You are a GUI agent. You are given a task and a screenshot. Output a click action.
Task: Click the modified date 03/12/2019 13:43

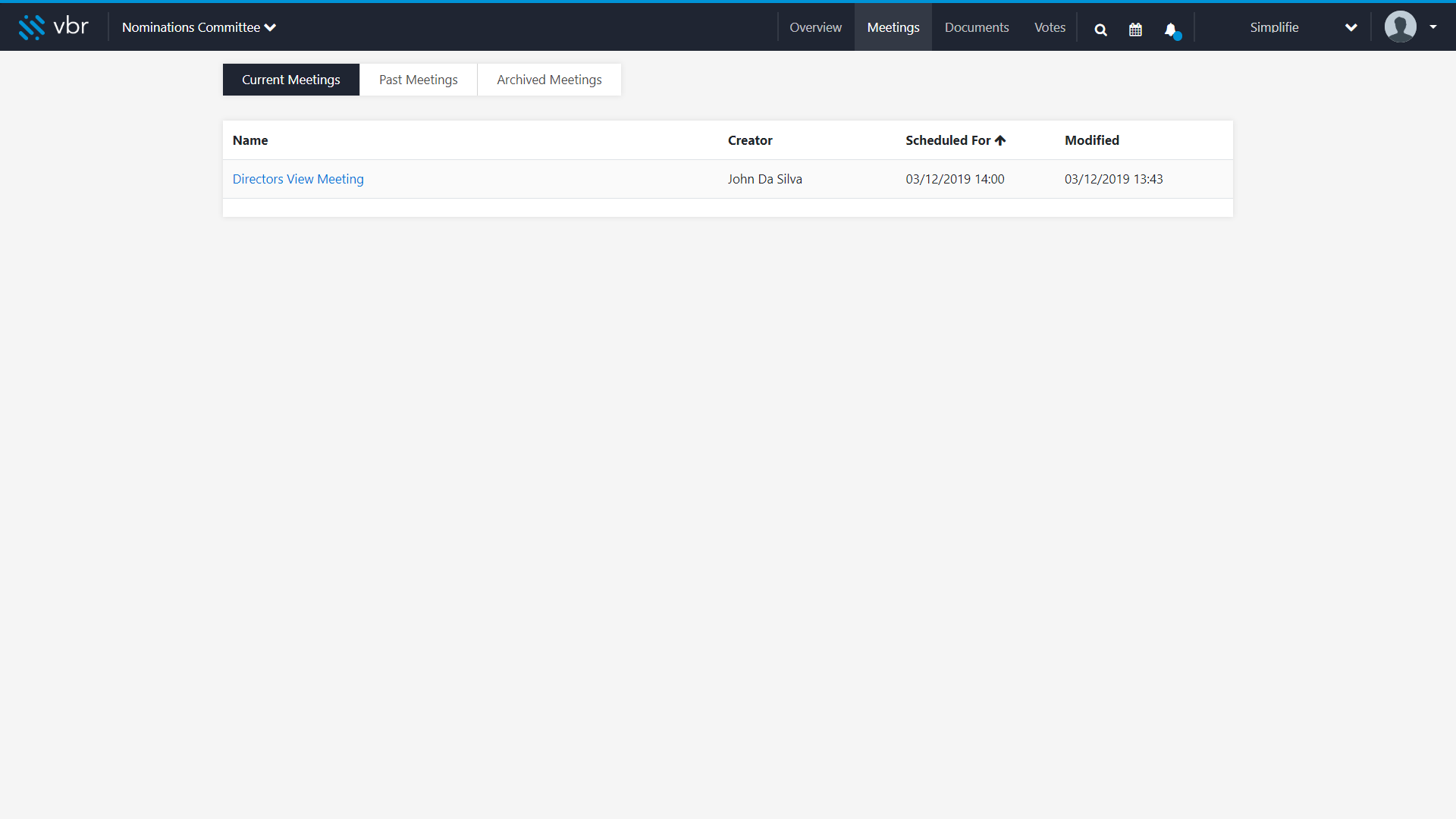coord(1113,179)
